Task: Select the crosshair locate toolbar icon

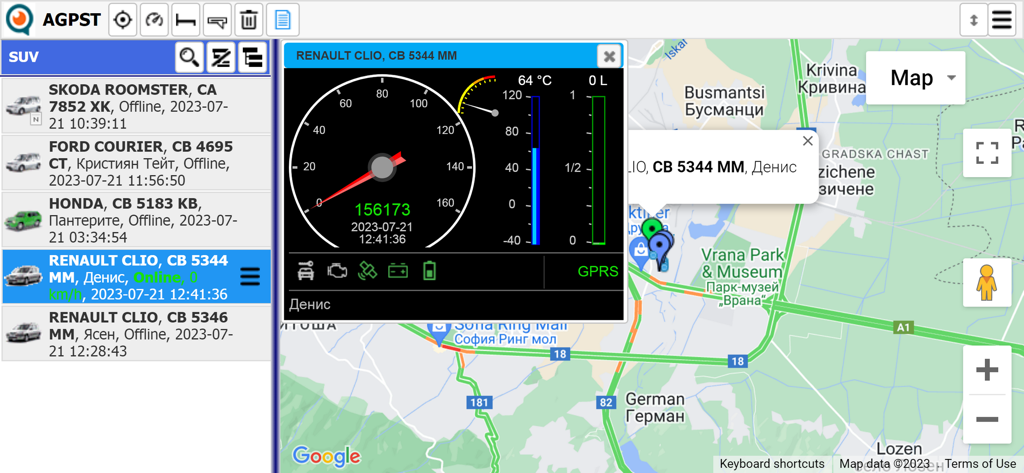Action: point(122,20)
